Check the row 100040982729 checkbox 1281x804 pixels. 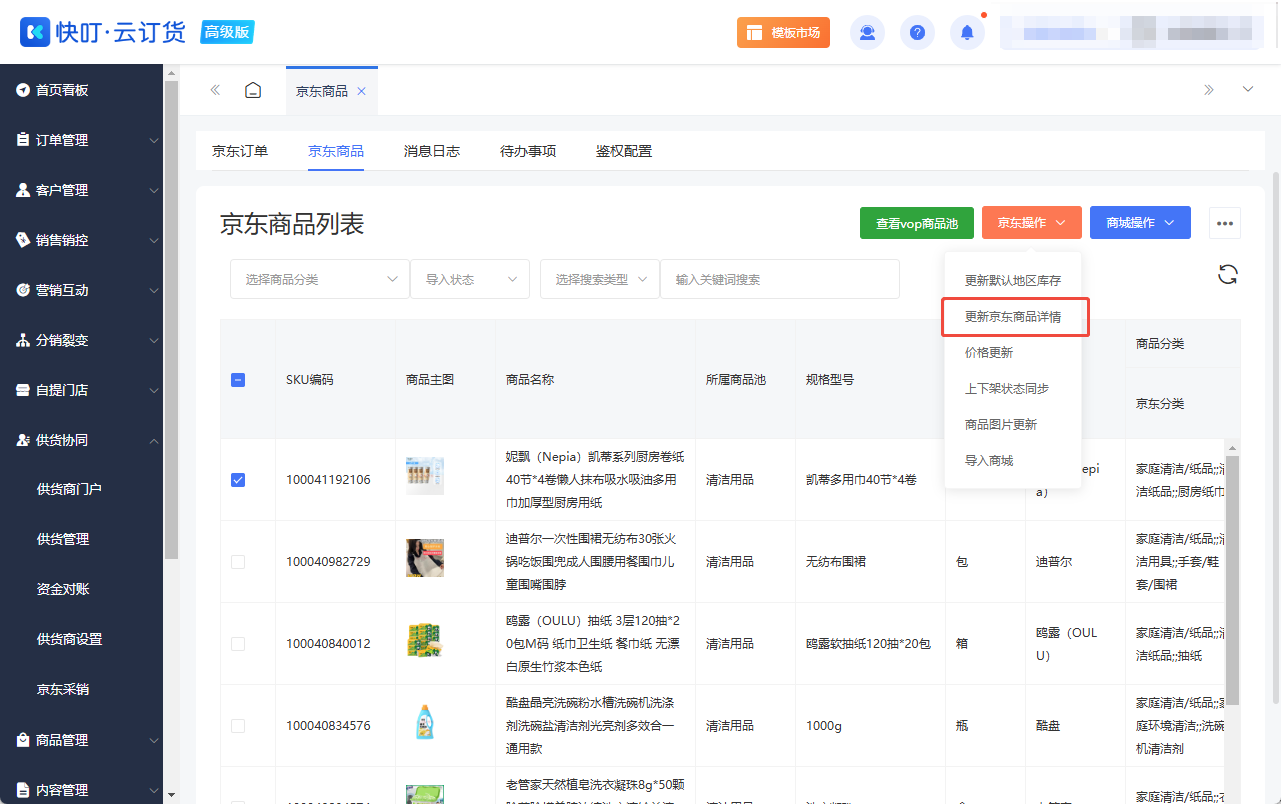coord(238,562)
